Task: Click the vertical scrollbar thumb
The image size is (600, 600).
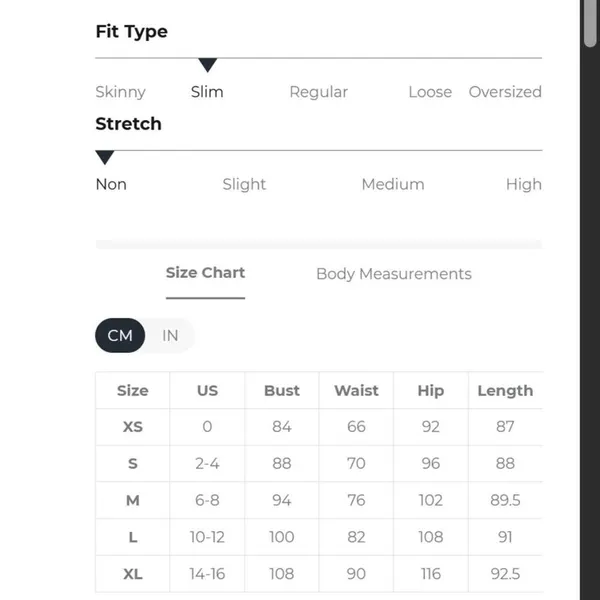Action: 590,23
